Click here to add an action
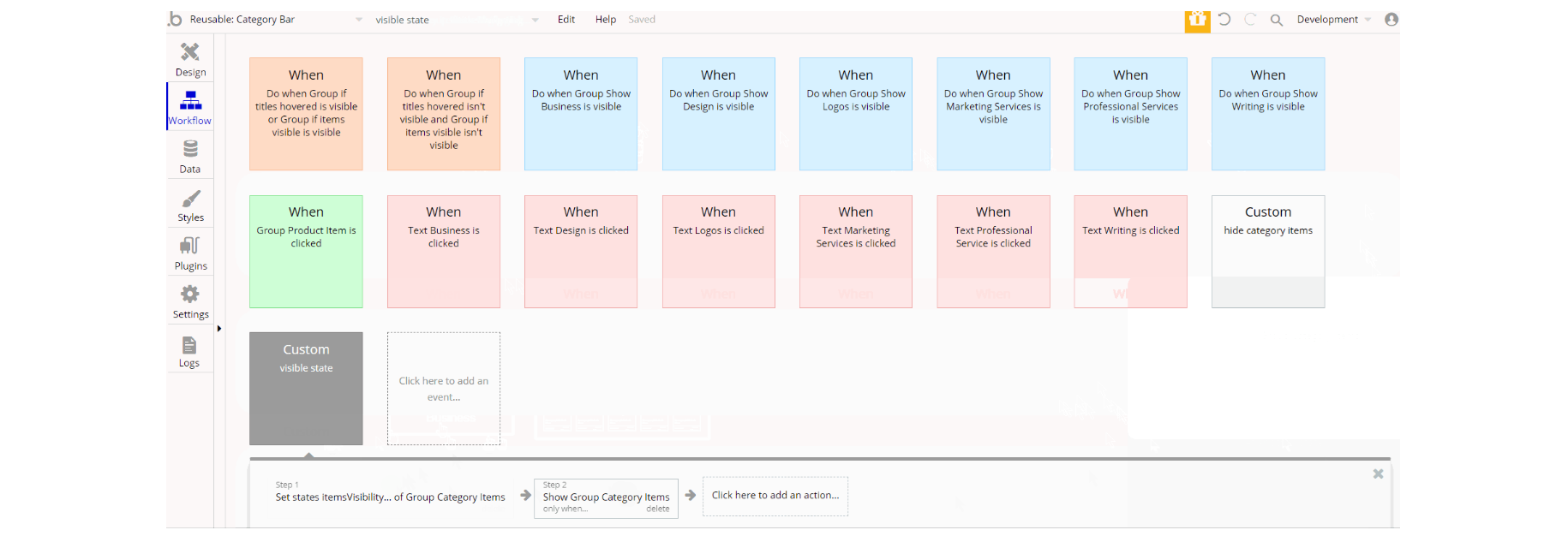The image size is (1568, 536). tap(775, 496)
